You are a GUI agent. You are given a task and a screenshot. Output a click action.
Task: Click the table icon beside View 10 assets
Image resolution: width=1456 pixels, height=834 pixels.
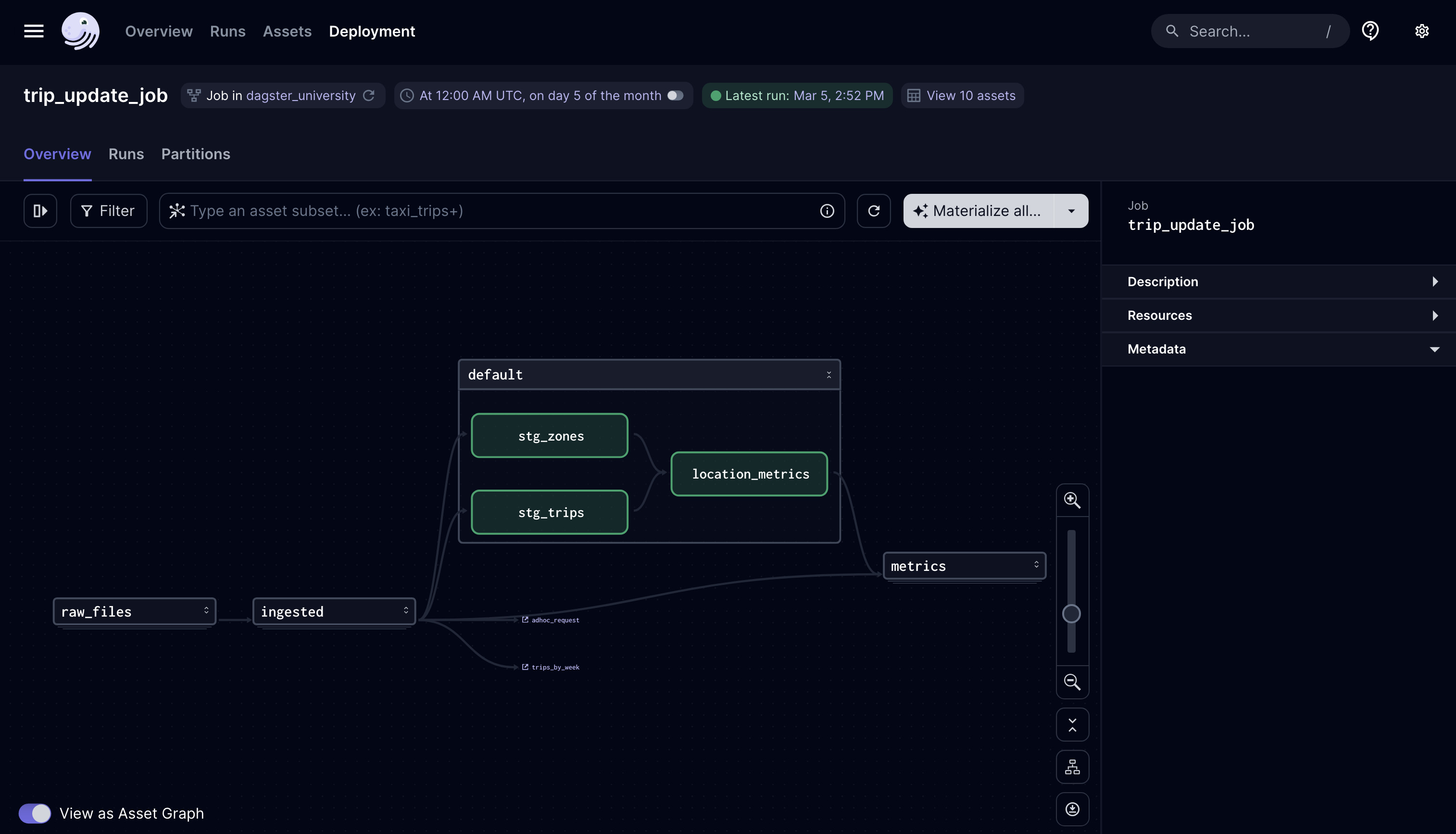[x=914, y=95]
